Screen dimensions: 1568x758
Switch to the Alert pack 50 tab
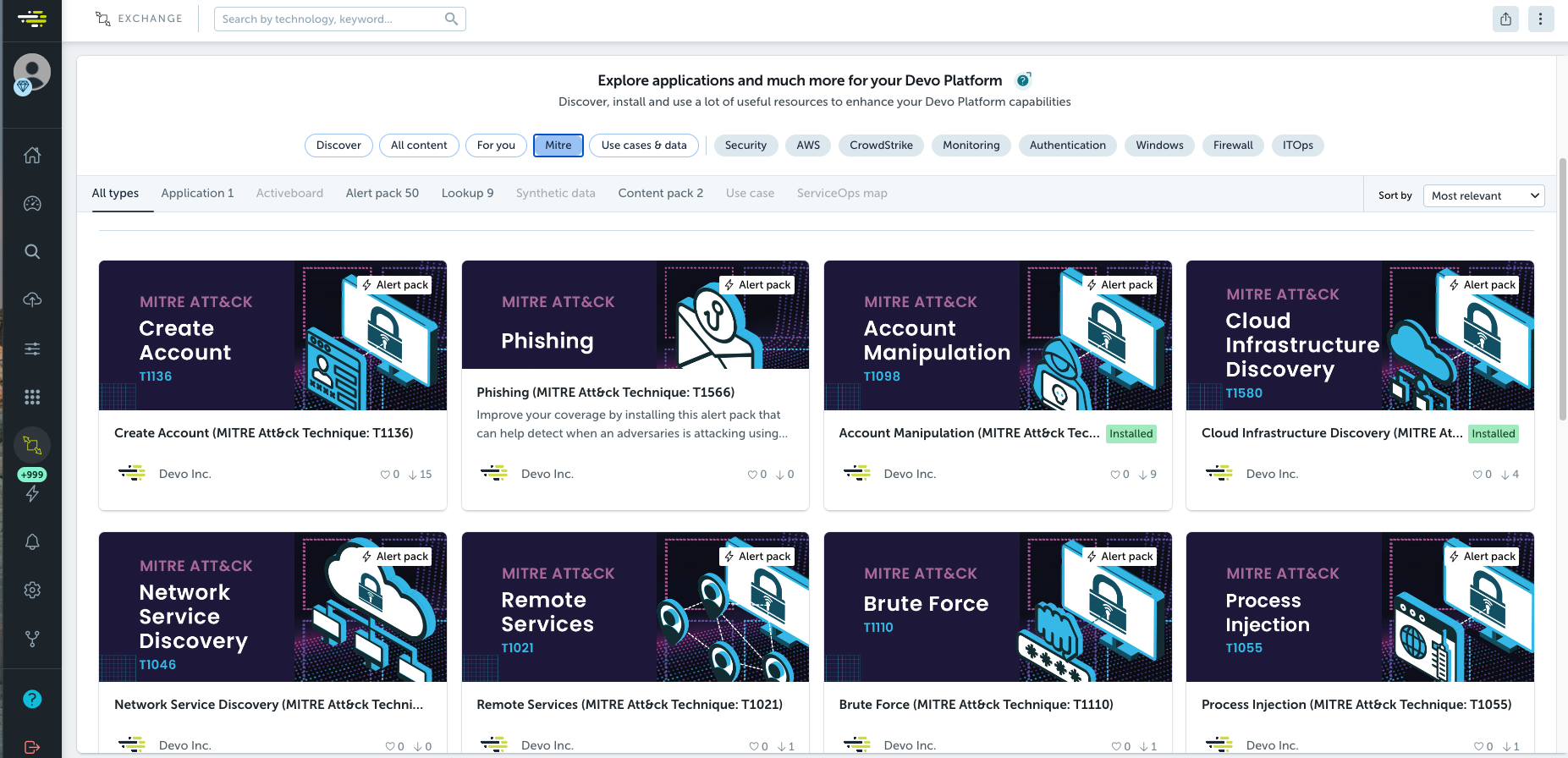click(382, 193)
